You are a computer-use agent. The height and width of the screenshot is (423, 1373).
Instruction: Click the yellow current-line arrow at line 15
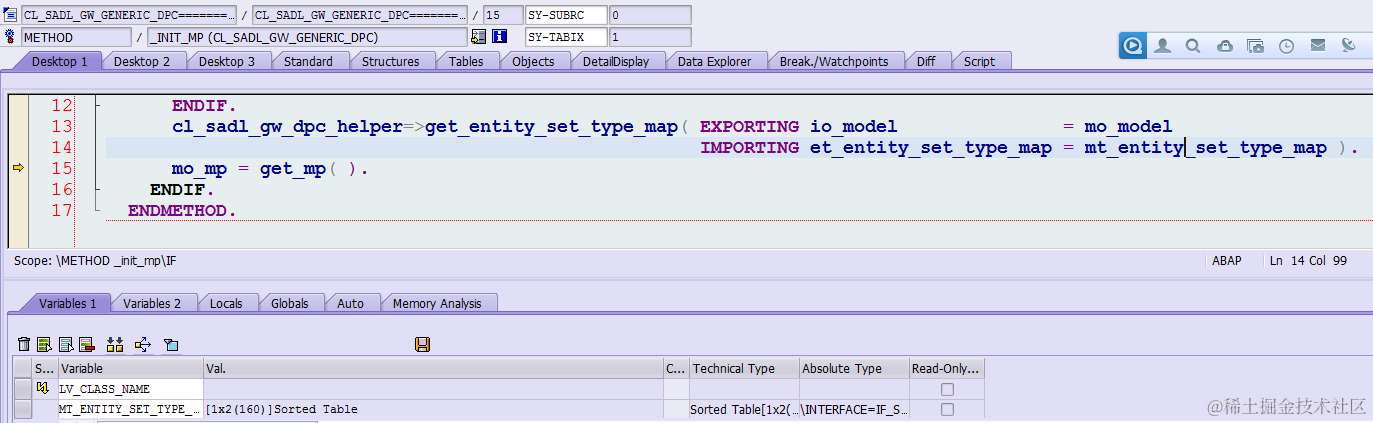tap(17, 168)
